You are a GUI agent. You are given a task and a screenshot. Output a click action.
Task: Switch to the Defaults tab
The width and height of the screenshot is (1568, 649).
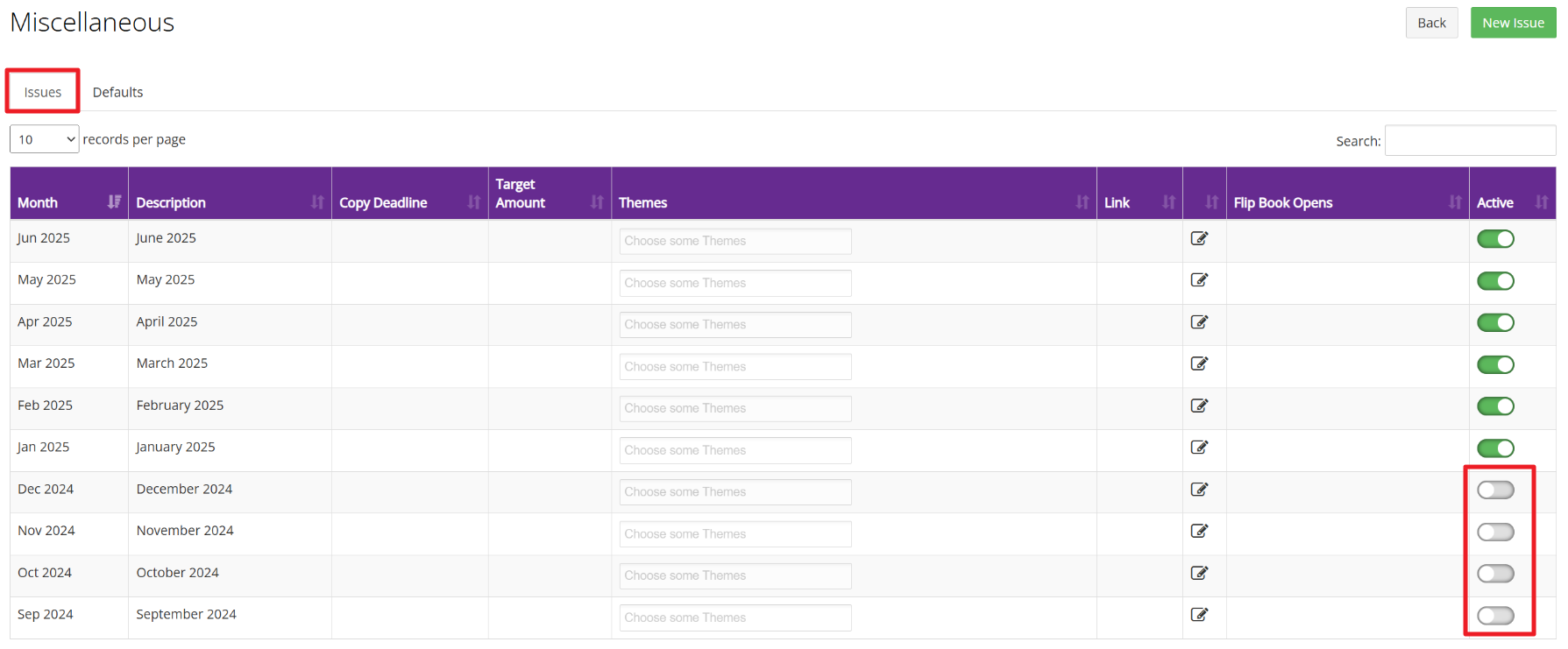pyautogui.click(x=117, y=92)
